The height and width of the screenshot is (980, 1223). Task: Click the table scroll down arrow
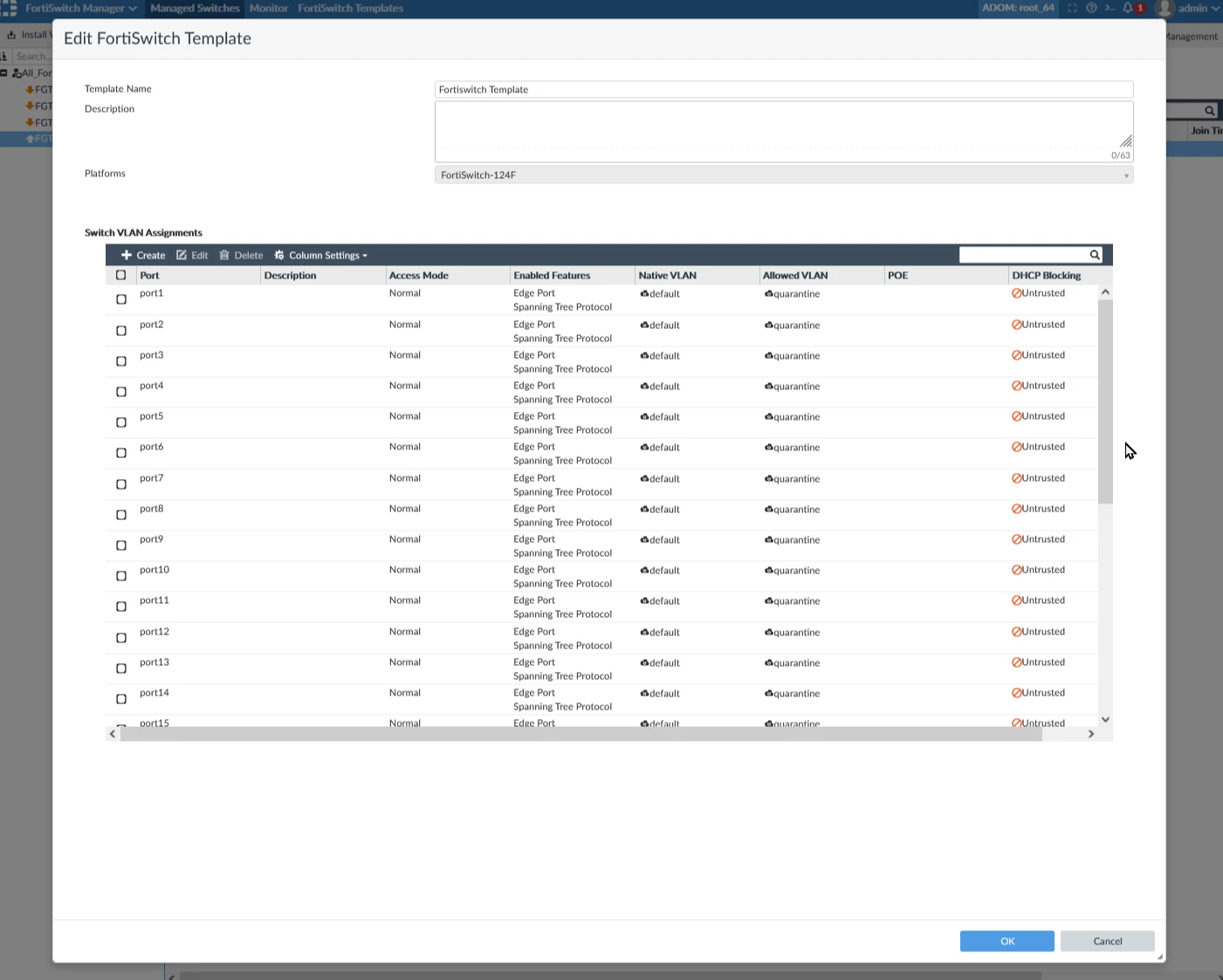click(1105, 719)
